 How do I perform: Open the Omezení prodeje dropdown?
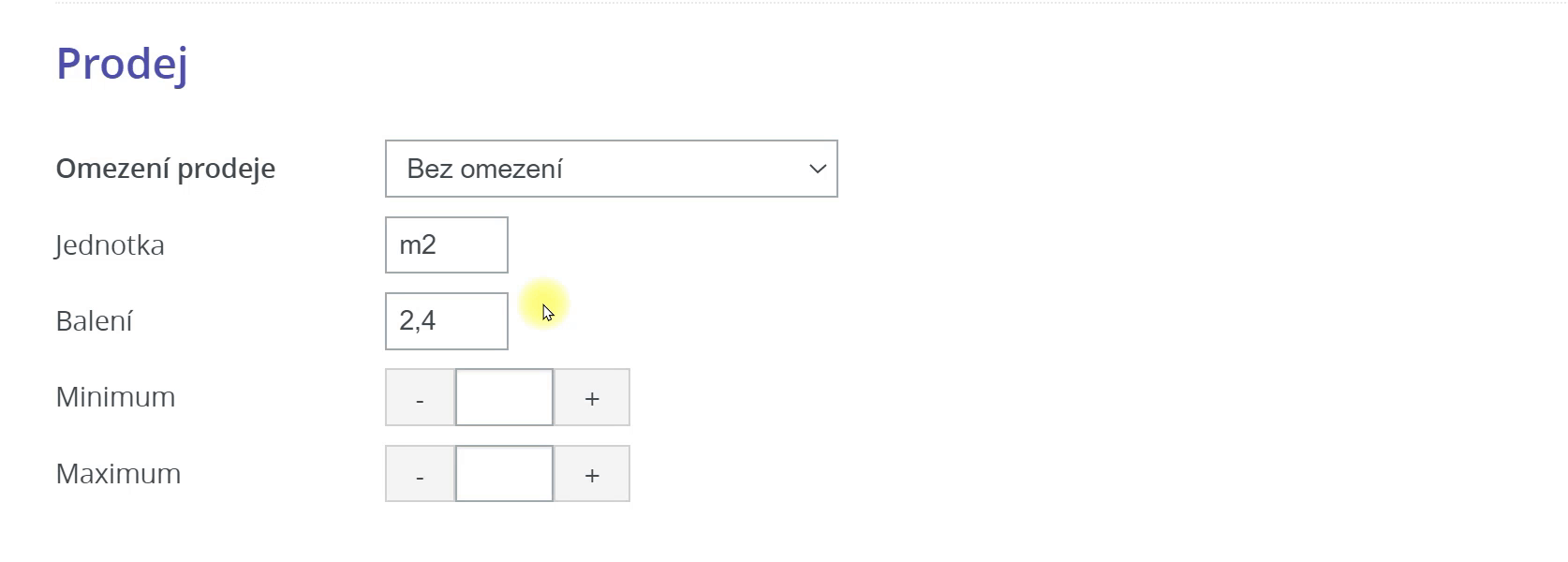[611, 169]
